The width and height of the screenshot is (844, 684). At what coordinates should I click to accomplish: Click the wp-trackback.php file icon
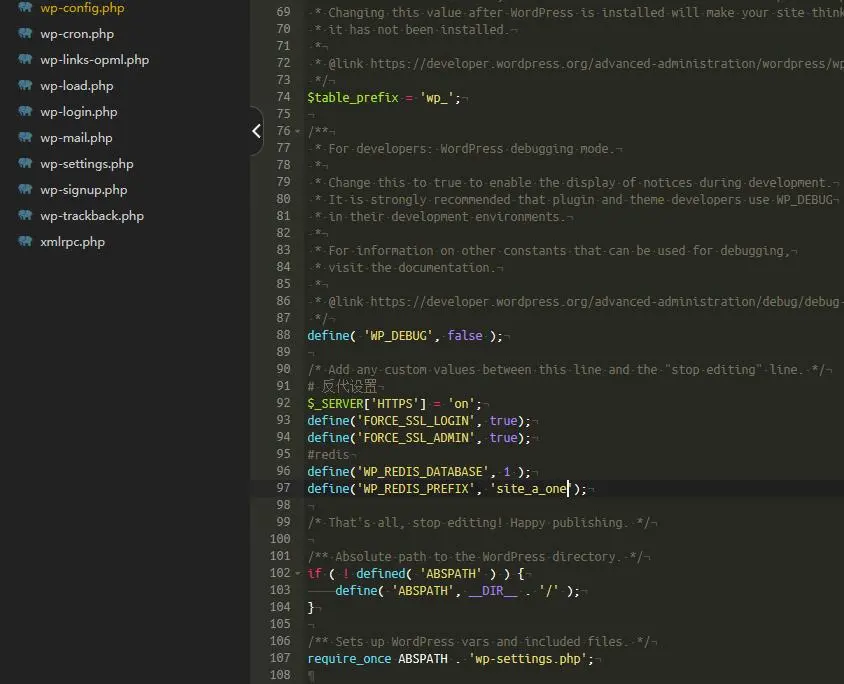tap(25, 215)
